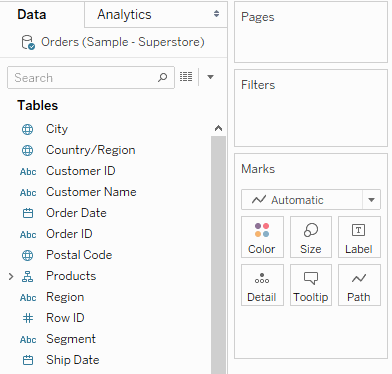This screenshot has height=374, width=392.
Task: Open the Analytics pane switcher arrows
Action: tap(217, 14)
